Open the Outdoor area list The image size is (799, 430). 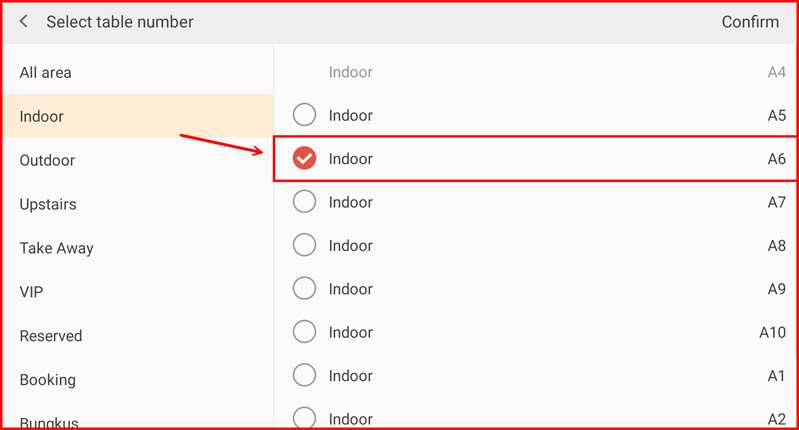click(48, 161)
